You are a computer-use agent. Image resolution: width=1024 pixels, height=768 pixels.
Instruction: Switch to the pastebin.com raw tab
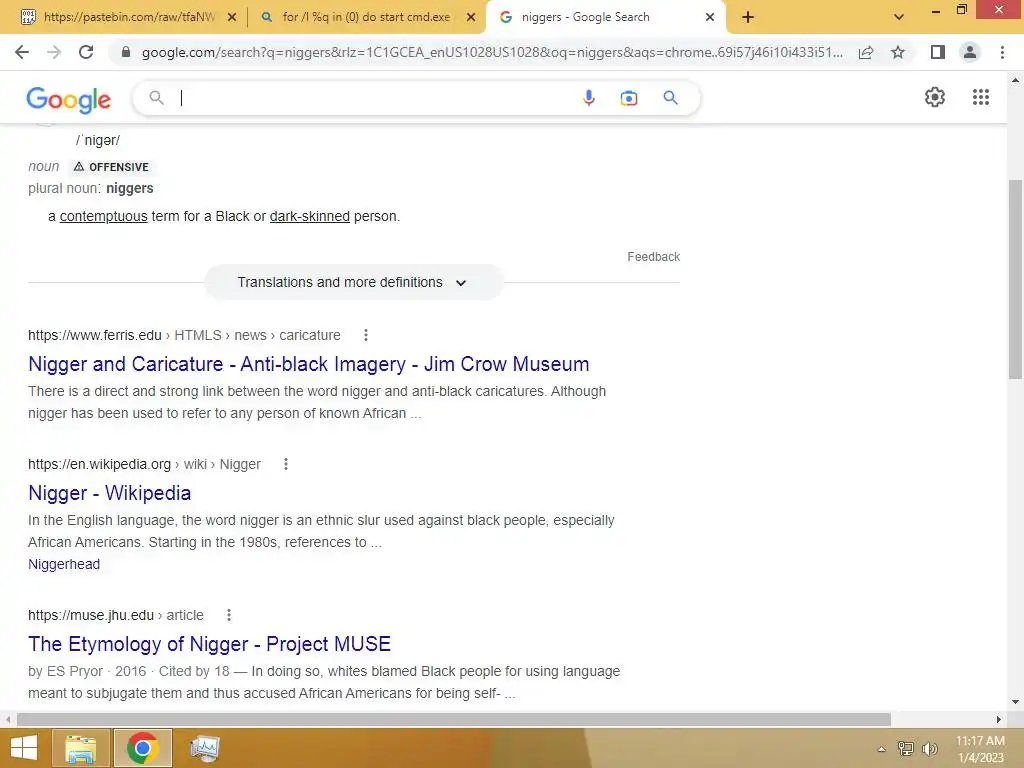[128, 17]
